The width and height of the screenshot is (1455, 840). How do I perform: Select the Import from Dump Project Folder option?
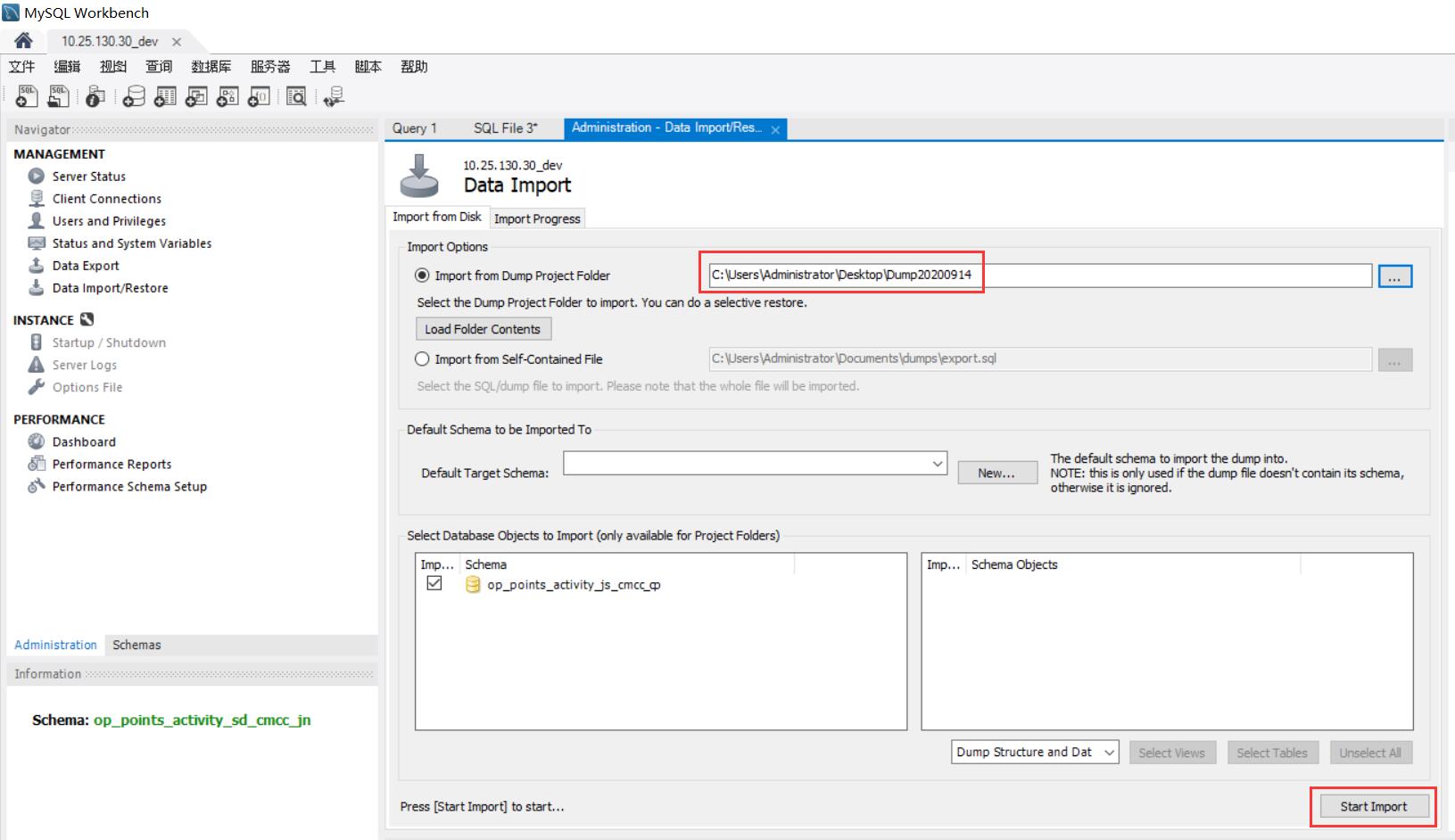[421, 276]
